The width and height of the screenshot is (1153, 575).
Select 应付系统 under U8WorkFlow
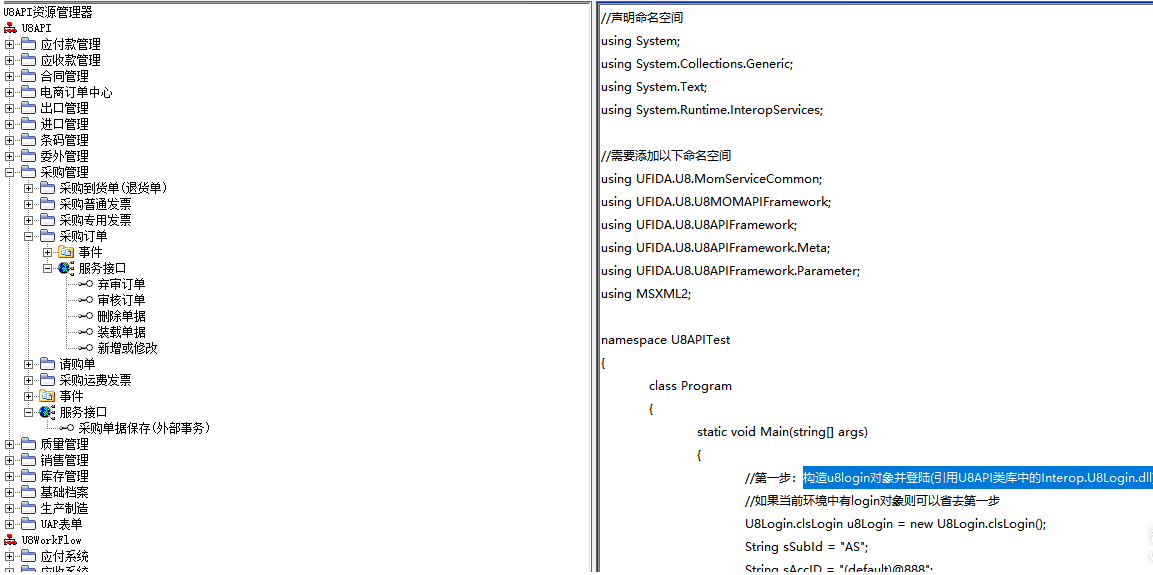65,556
